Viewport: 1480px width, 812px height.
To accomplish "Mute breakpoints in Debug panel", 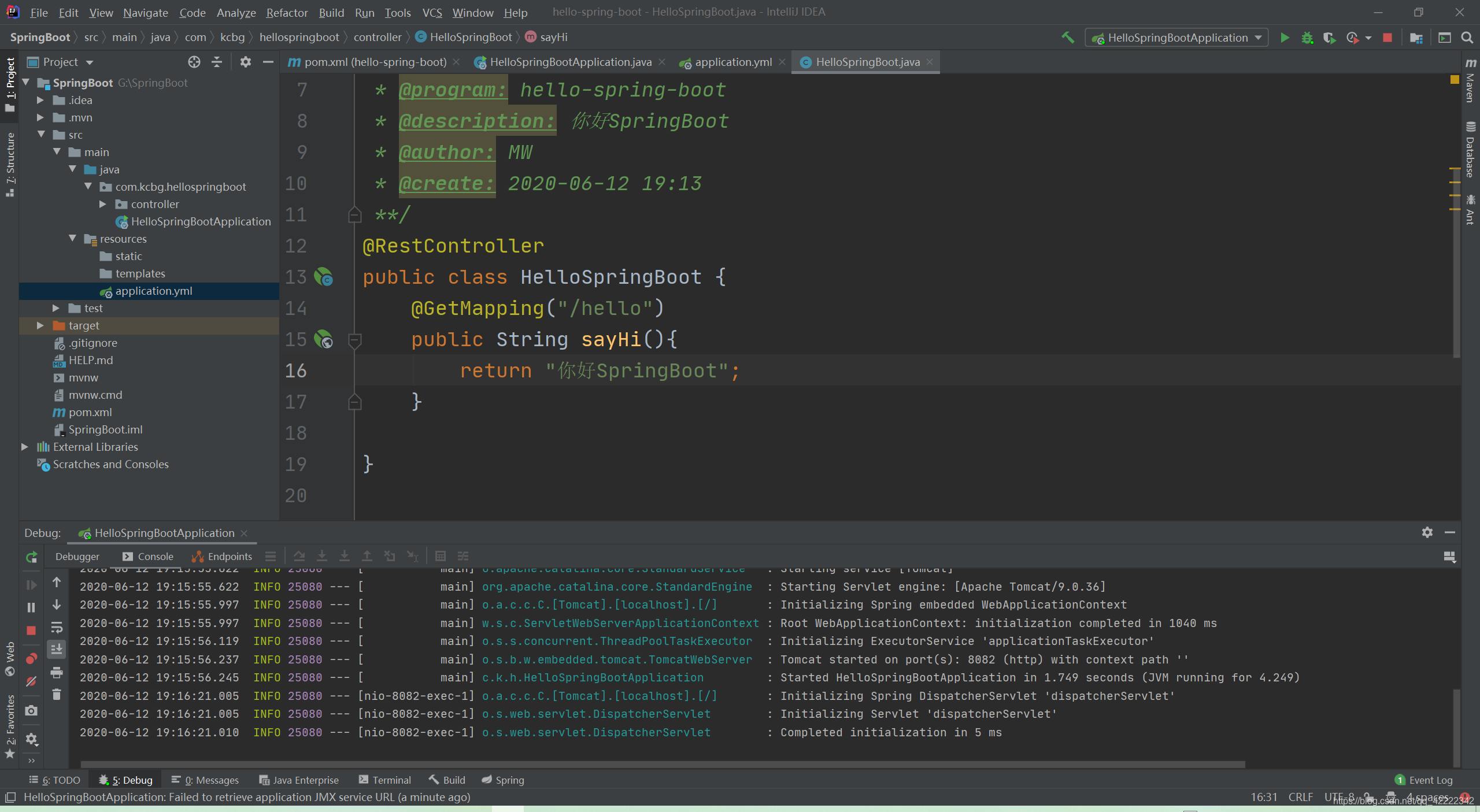I will coord(31,681).
